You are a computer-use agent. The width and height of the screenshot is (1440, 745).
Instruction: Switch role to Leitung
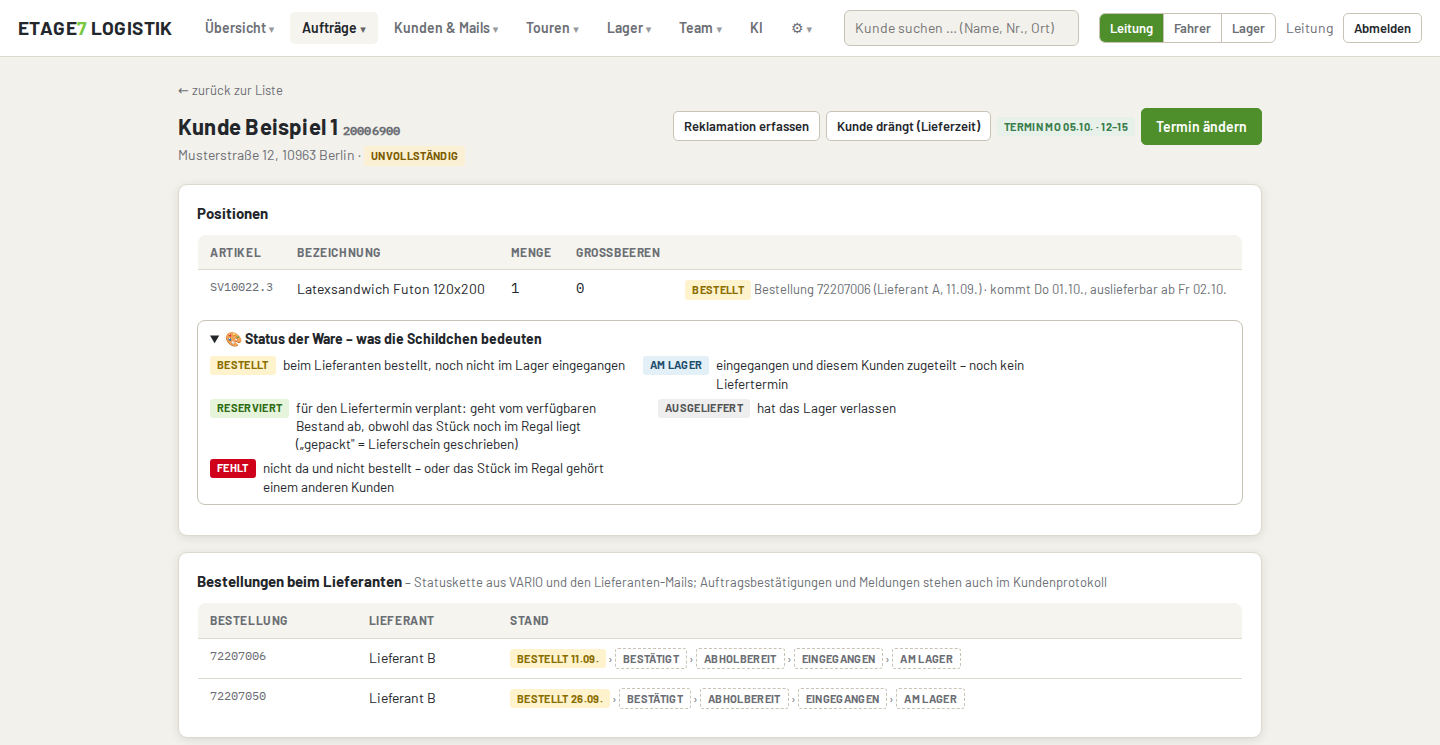click(x=1131, y=28)
